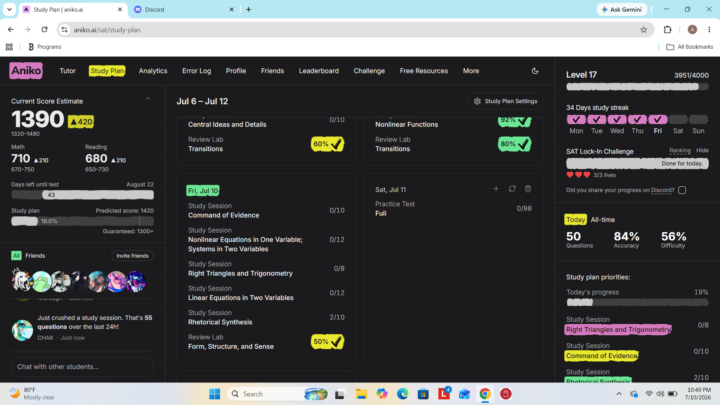Open the Command of Evidence study session

pos(266,211)
